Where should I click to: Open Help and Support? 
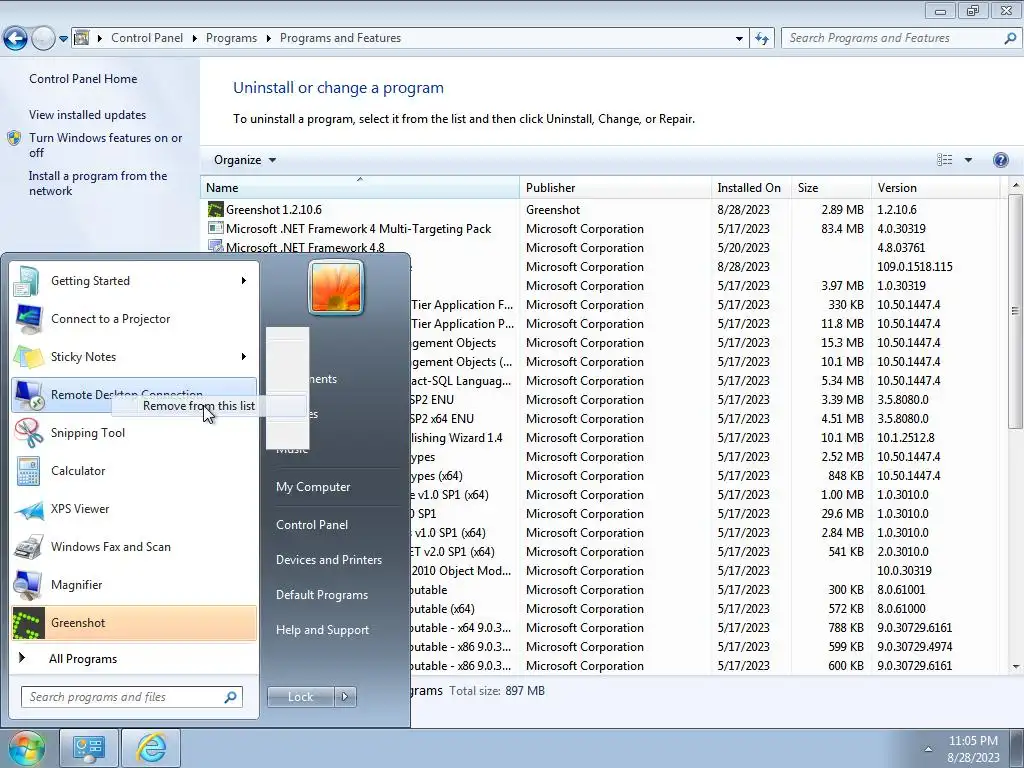[323, 630]
